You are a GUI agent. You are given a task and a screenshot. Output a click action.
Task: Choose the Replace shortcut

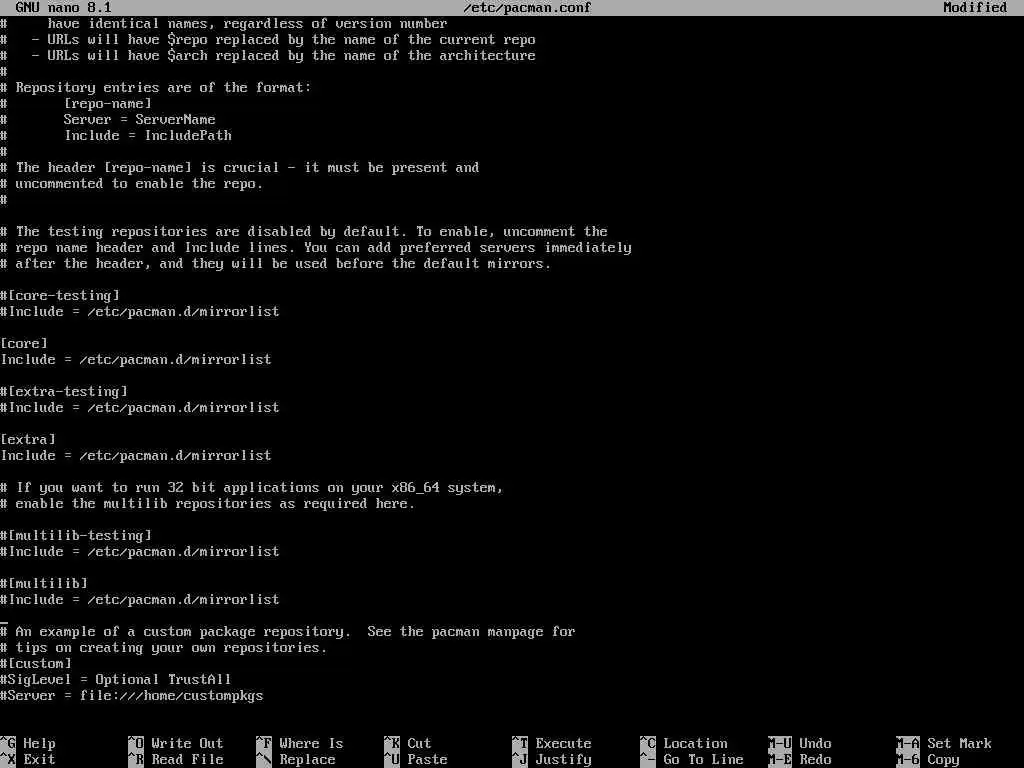pos(296,760)
